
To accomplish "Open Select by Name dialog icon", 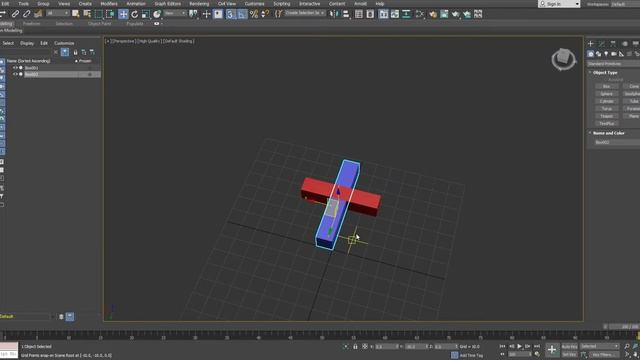I will click(87, 14).
